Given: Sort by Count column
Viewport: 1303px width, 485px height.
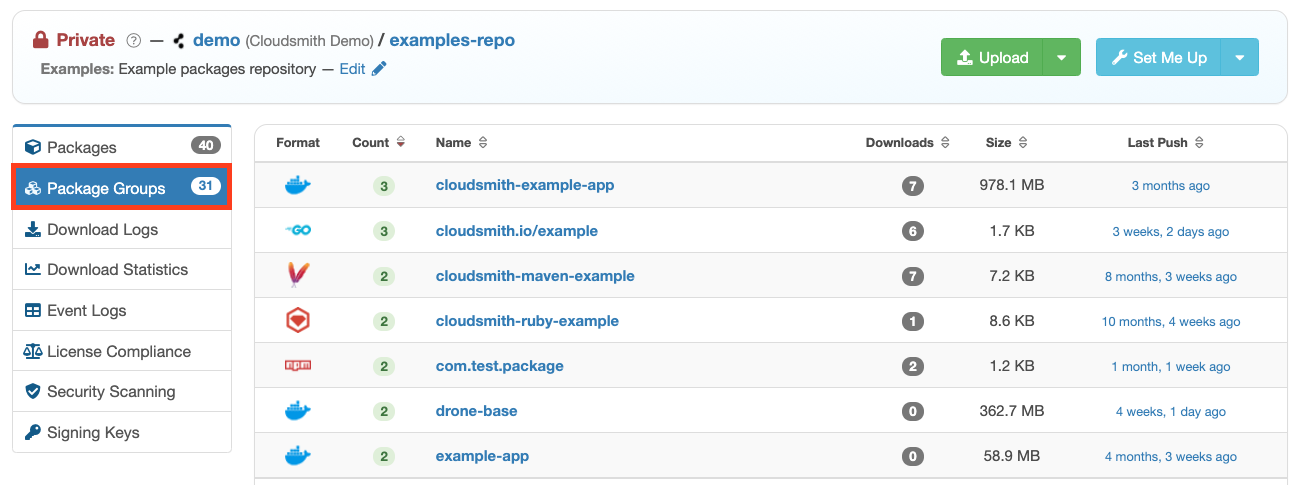Looking at the screenshot, I should pos(379,143).
